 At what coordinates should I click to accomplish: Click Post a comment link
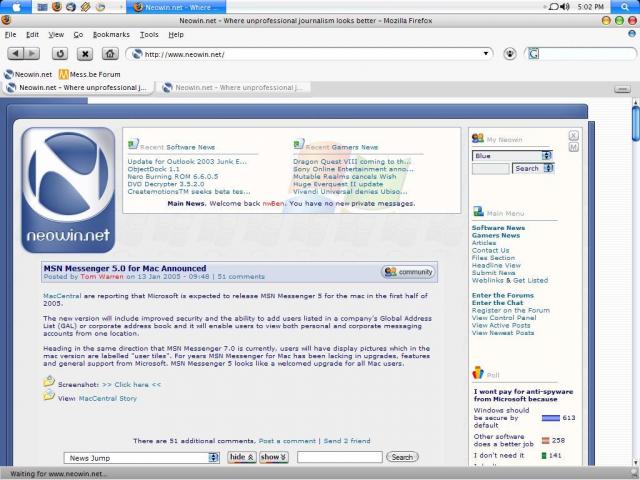[287, 441]
